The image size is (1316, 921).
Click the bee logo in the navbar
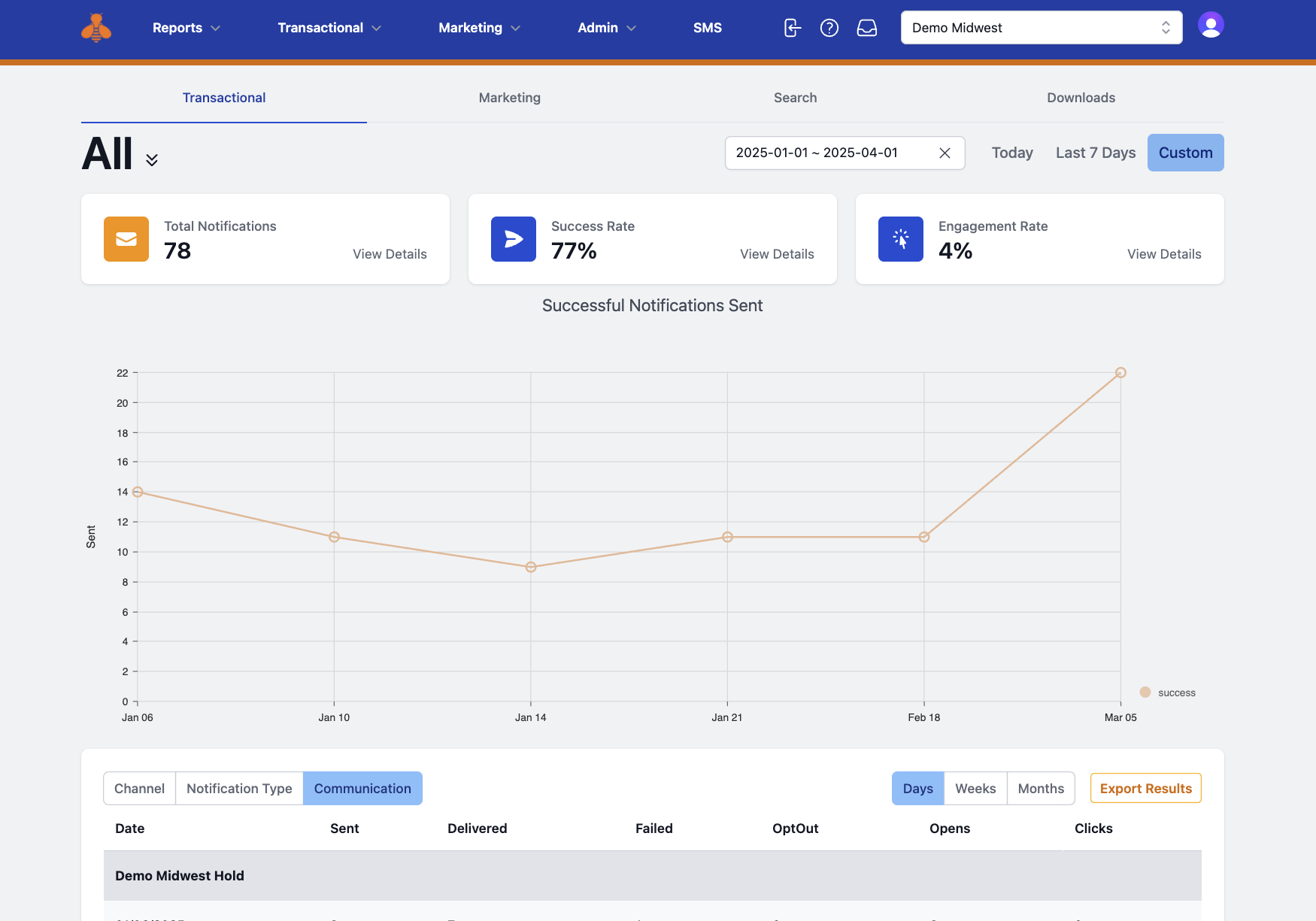96,28
